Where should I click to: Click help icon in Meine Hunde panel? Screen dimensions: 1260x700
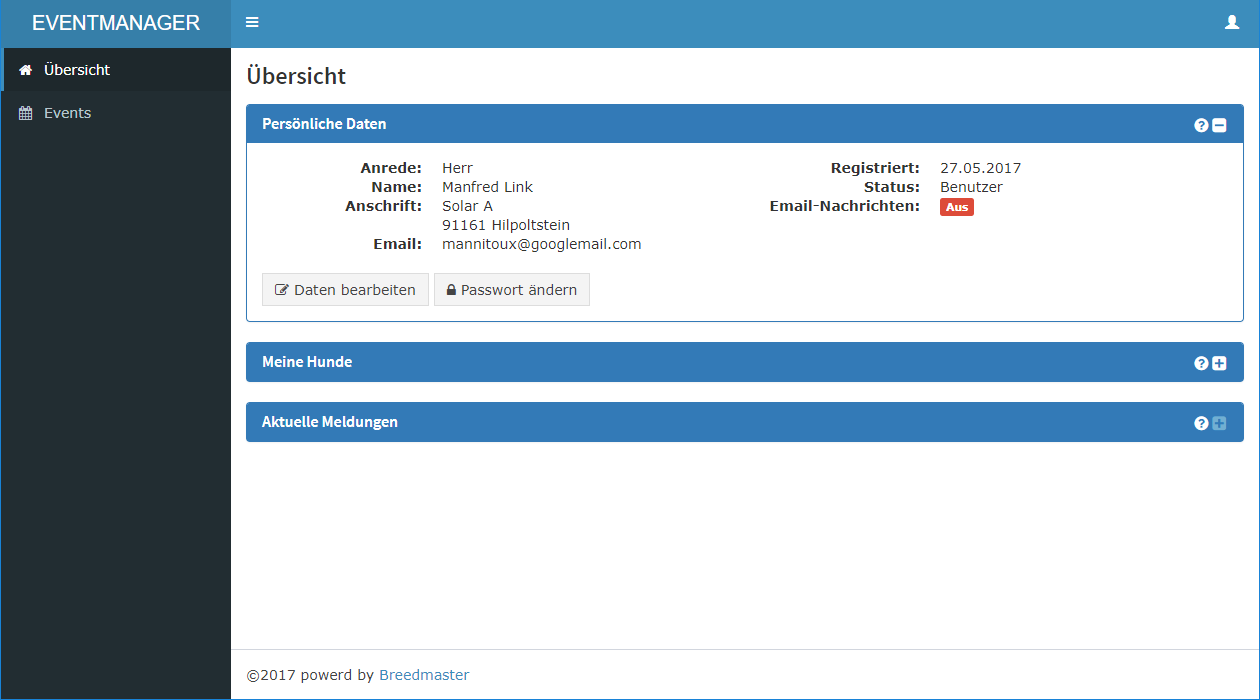coord(1201,363)
